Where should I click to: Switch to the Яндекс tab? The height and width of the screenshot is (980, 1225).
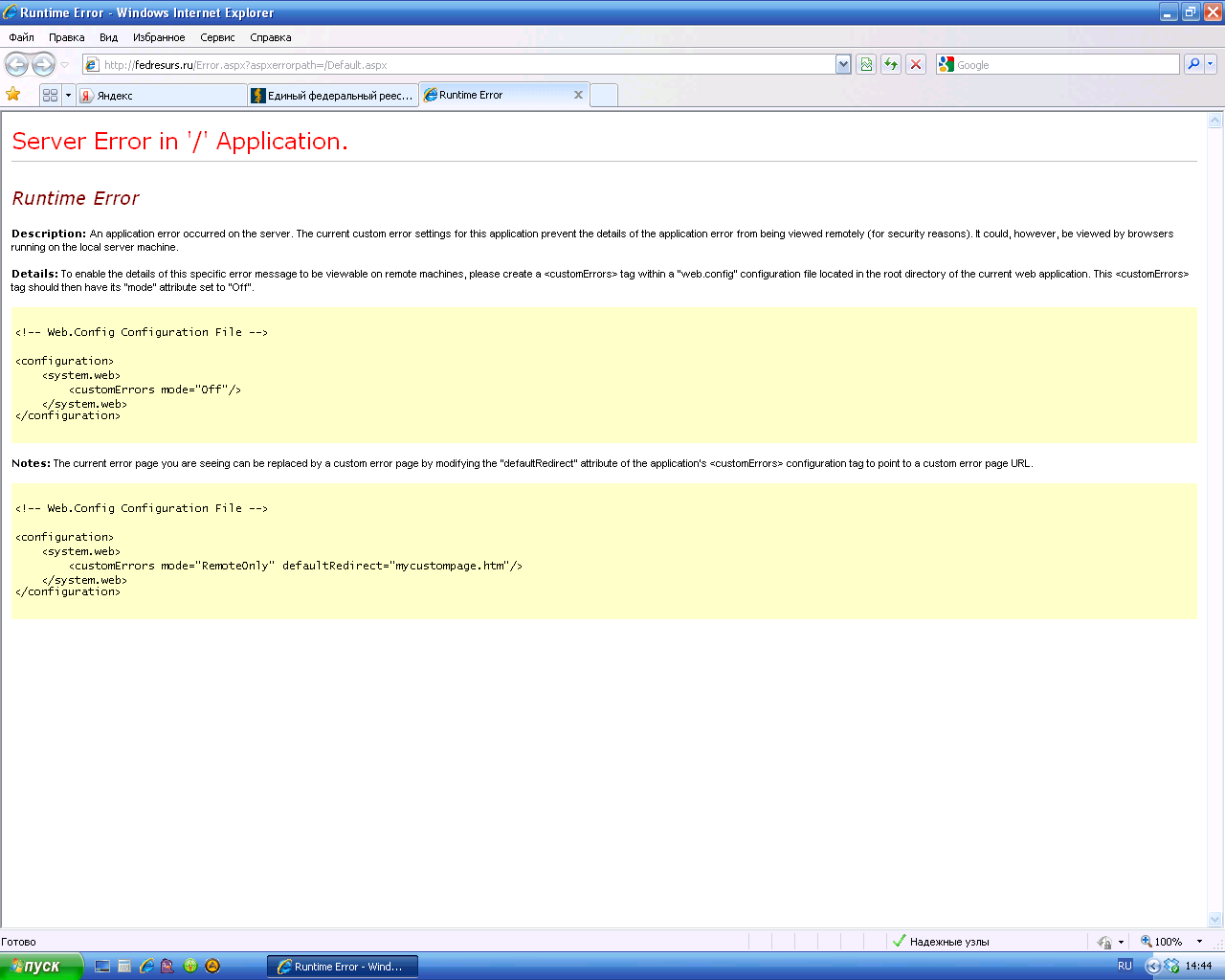pos(161,96)
